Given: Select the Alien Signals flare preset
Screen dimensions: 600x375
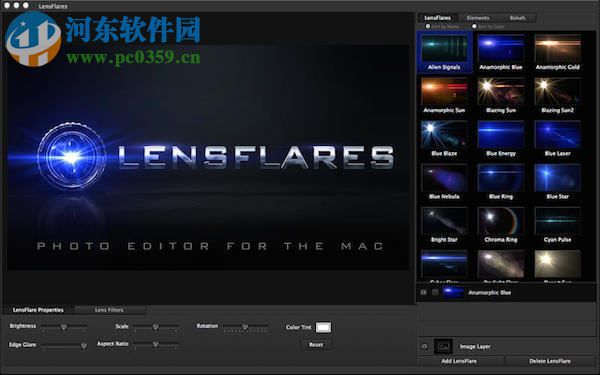Looking at the screenshot, I should coord(444,52).
